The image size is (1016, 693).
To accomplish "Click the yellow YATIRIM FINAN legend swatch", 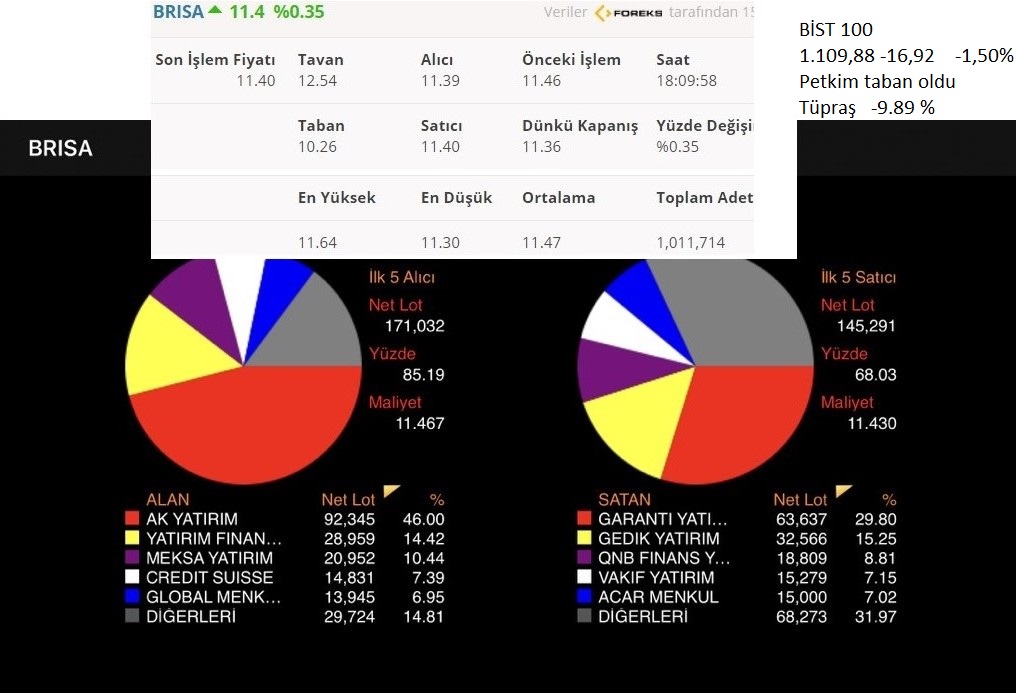I will click(132, 538).
